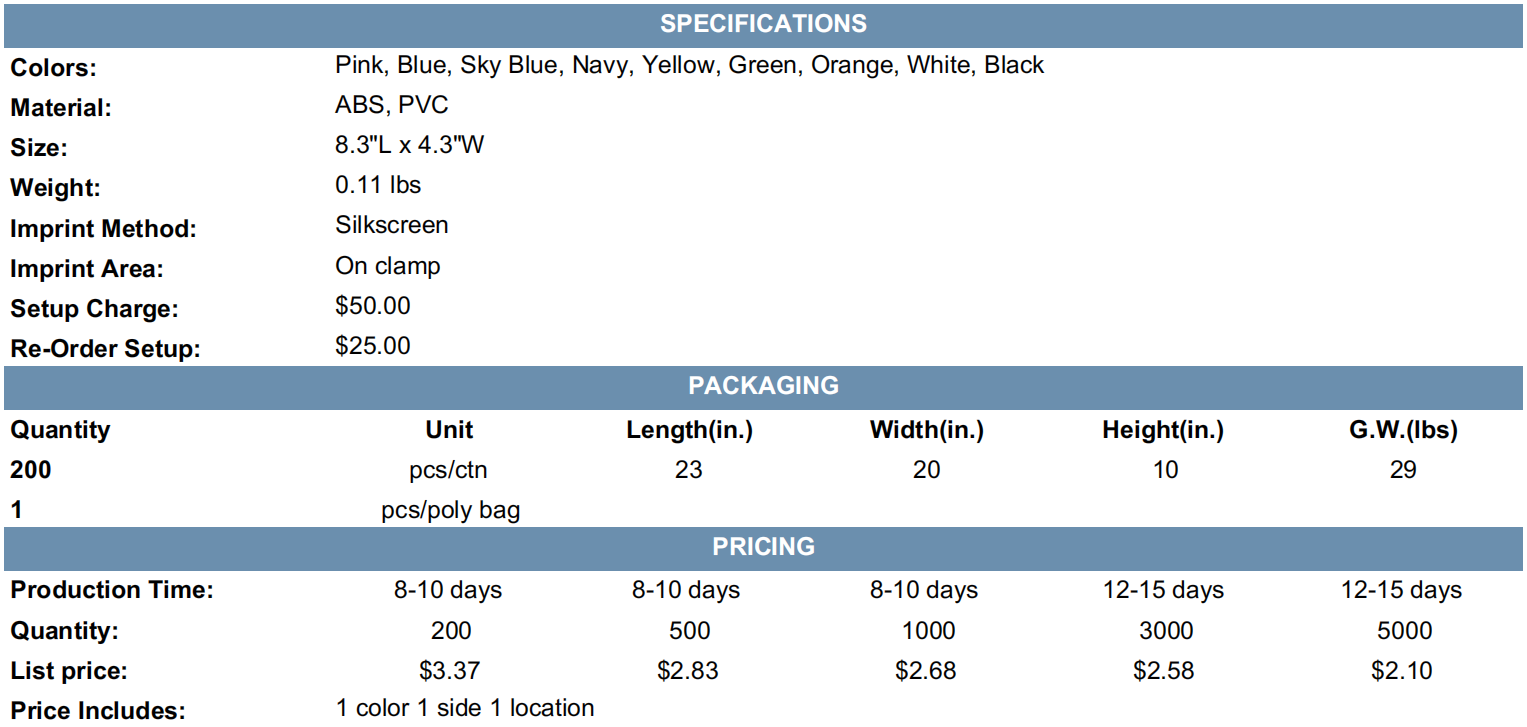Click the PACKAGING section header

[763, 386]
